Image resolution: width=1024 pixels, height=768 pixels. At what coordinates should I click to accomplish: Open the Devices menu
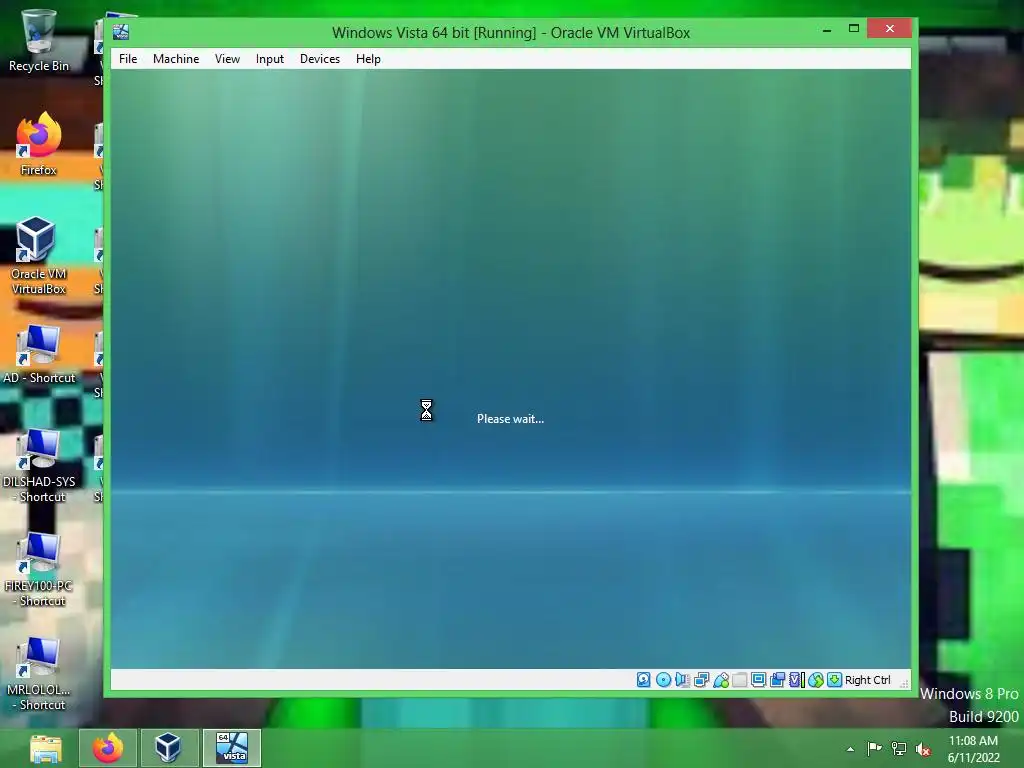320,59
